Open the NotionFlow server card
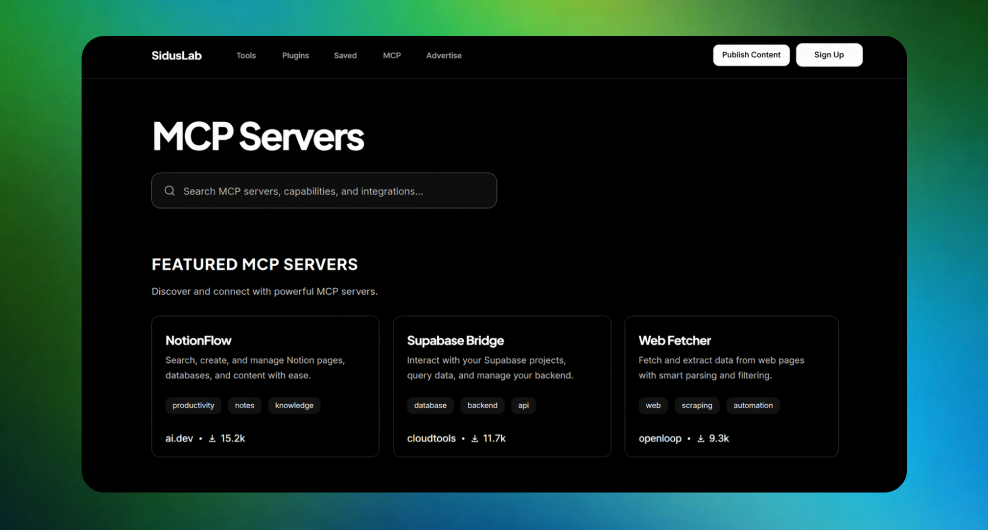Image resolution: width=988 pixels, height=530 pixels. (265, 340)
